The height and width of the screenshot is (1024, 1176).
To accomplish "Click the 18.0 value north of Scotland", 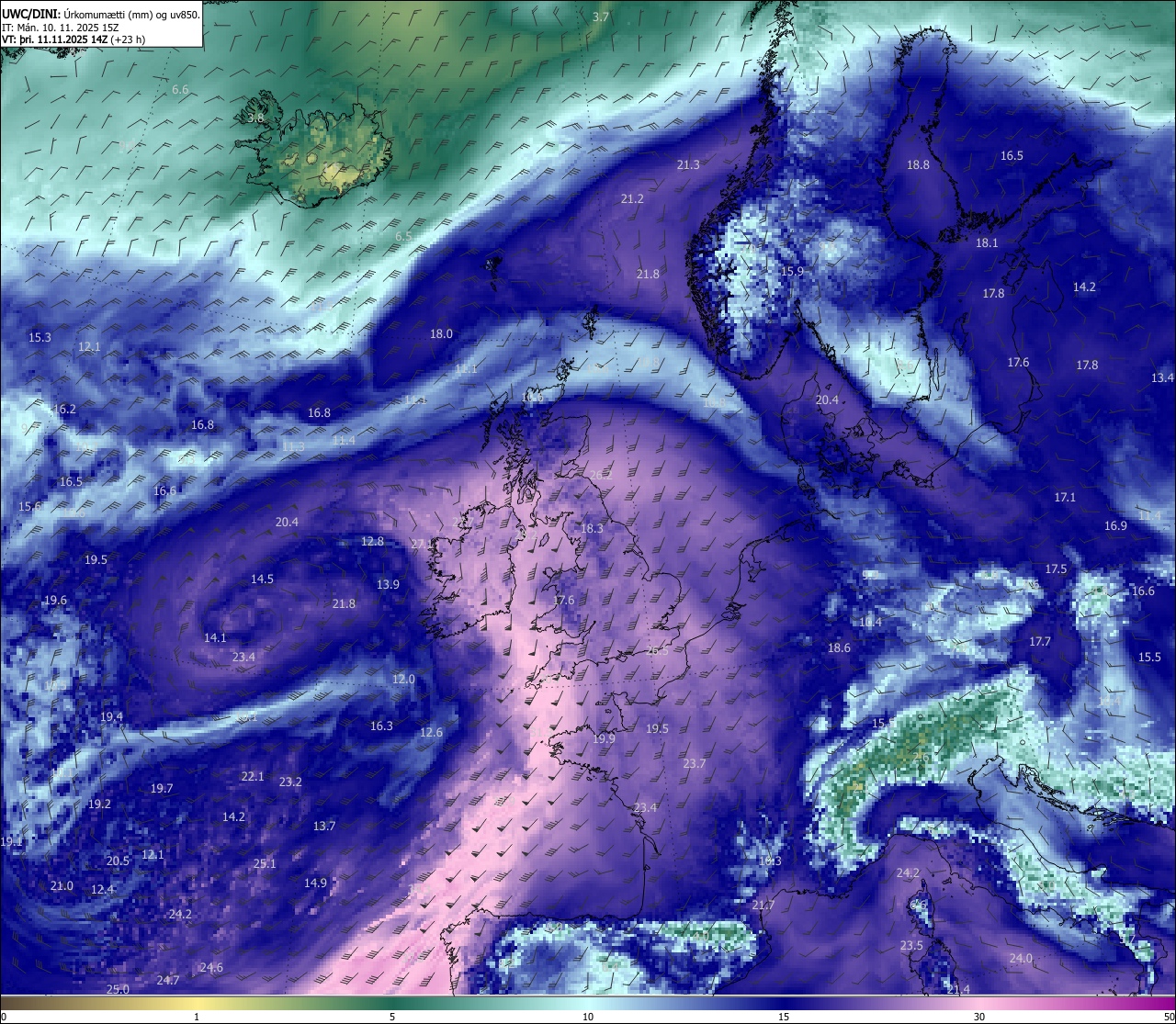I will click(x=442, y=334).
